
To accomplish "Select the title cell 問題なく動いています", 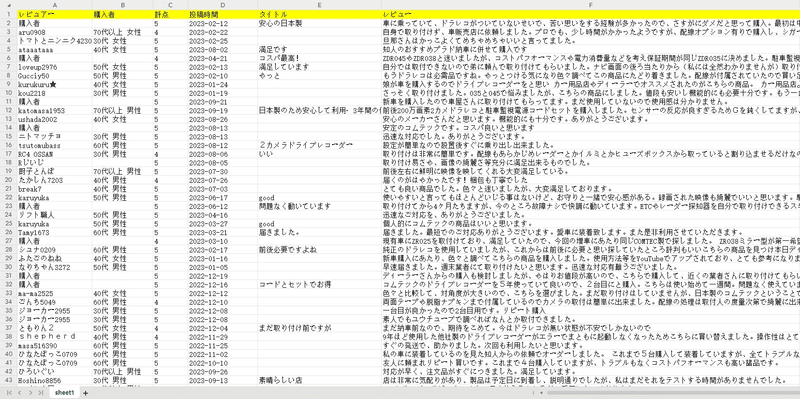I will pos(319,206).
